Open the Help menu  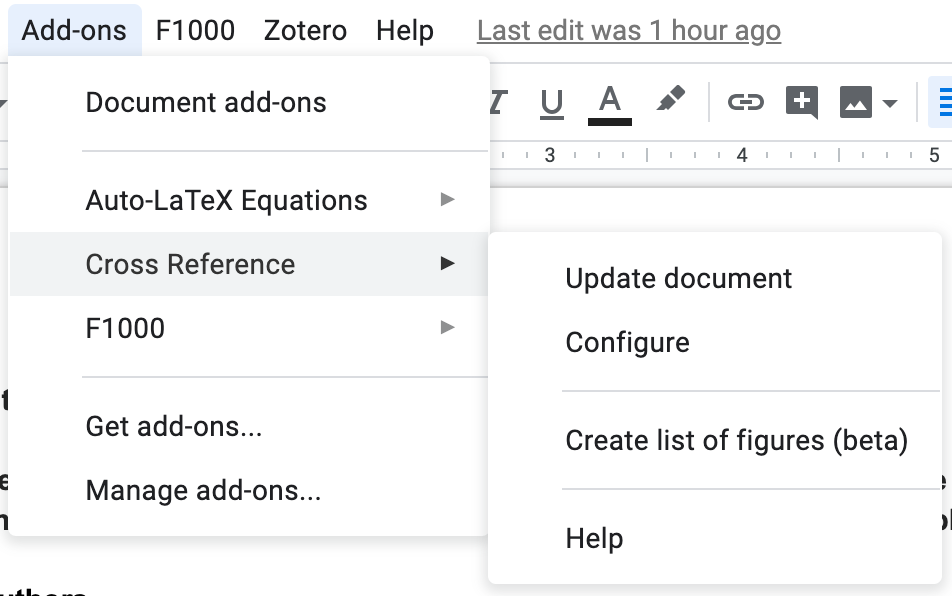coord(404,30)
